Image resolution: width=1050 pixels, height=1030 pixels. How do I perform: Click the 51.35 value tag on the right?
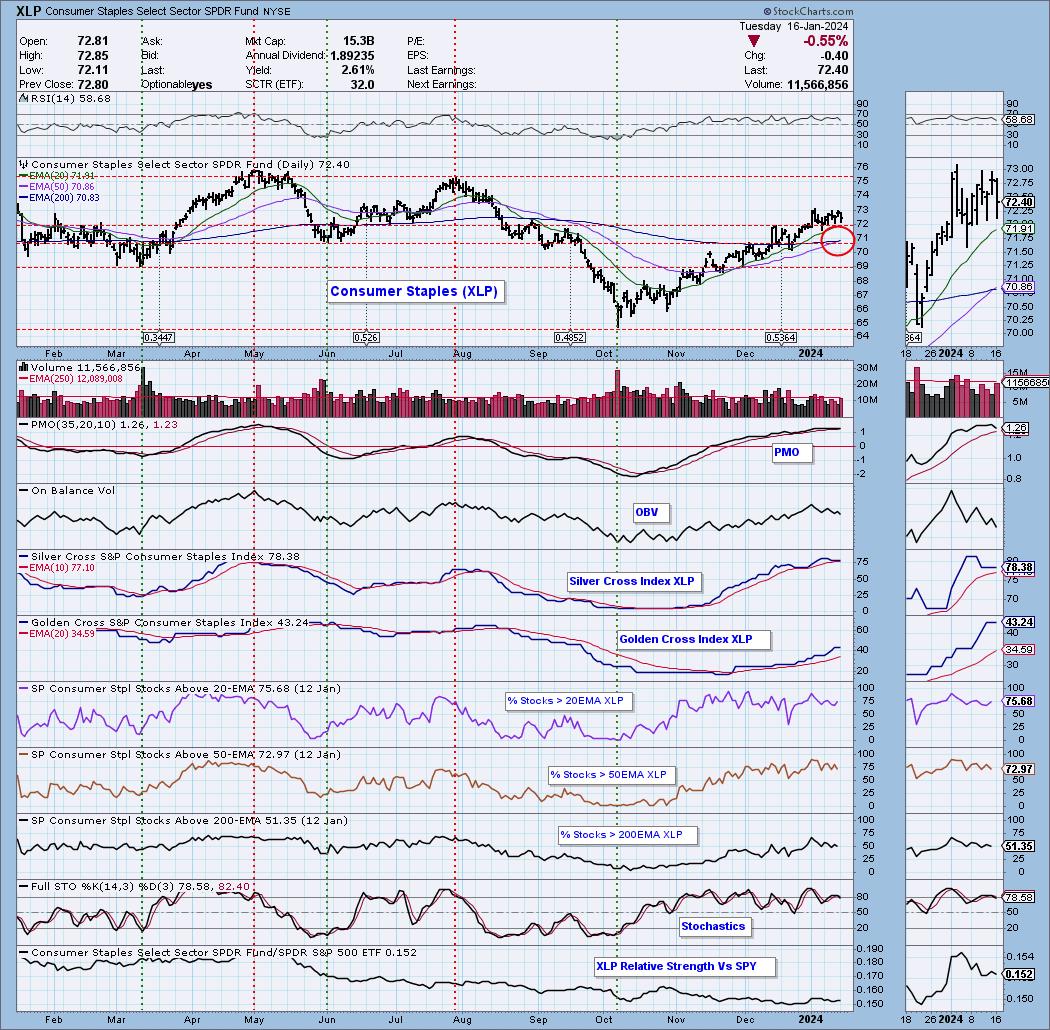coord(1019,847)
